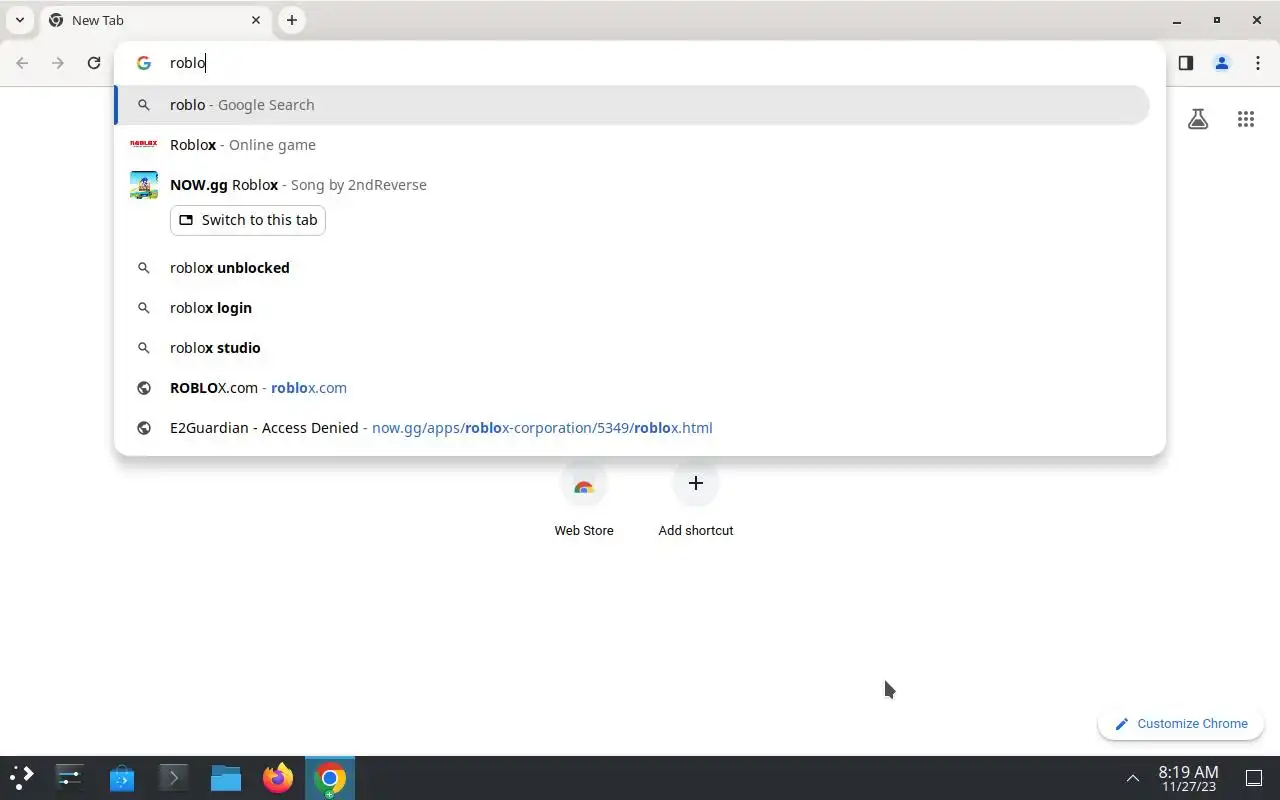Click the clock showing 8:19 AM
The image size is (1280, 800).
click(1188, 778)
